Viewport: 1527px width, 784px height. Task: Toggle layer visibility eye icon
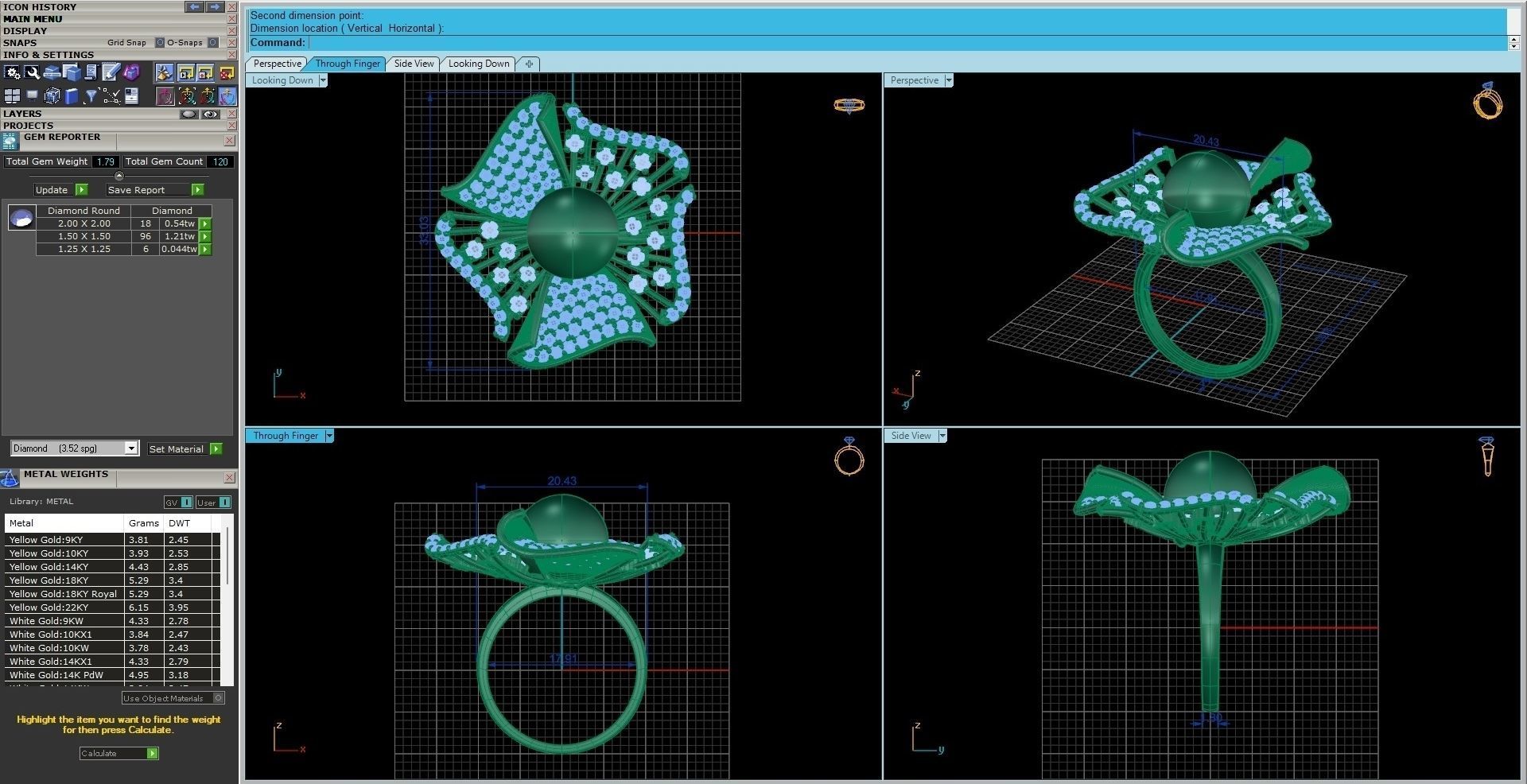coord(210,114)
